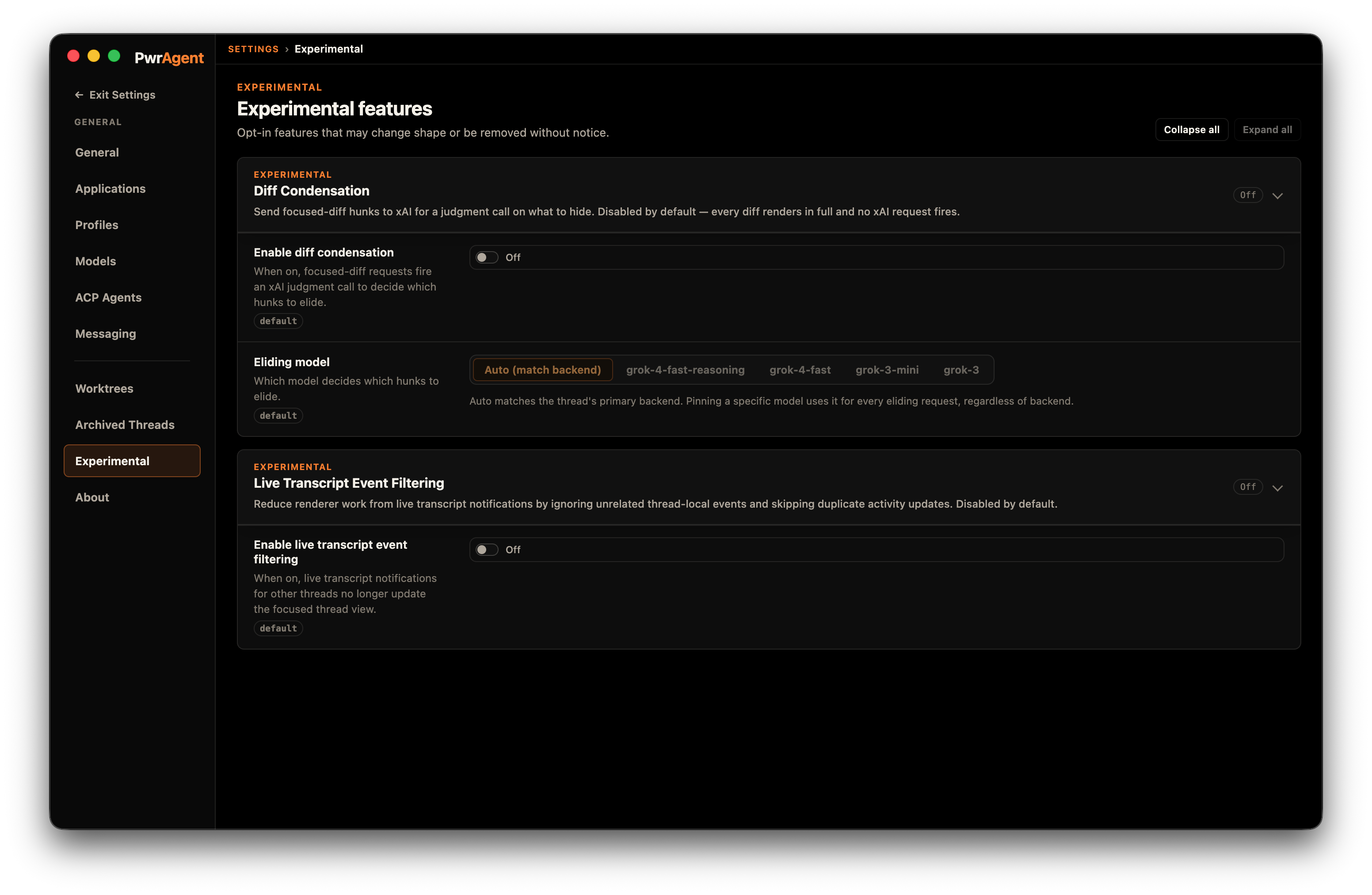Click the green fullscreen window button
This screenshot has width=1372, height=895.
click(x=114, y=56)
